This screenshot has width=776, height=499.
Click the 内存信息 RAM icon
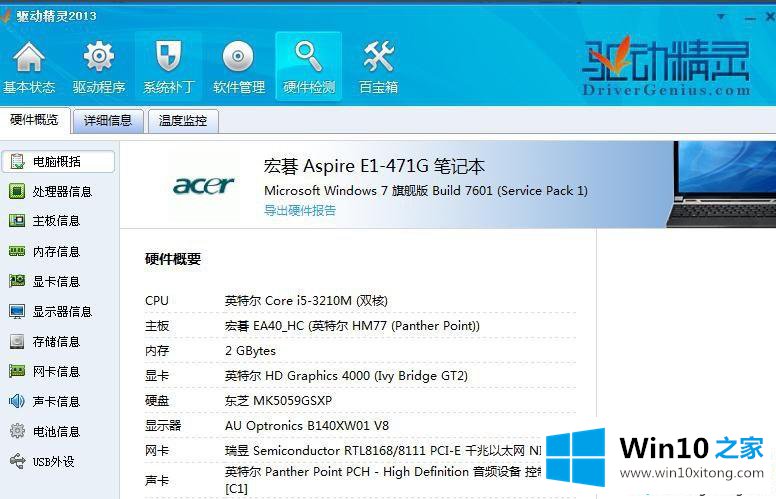[x=17, y=251]
